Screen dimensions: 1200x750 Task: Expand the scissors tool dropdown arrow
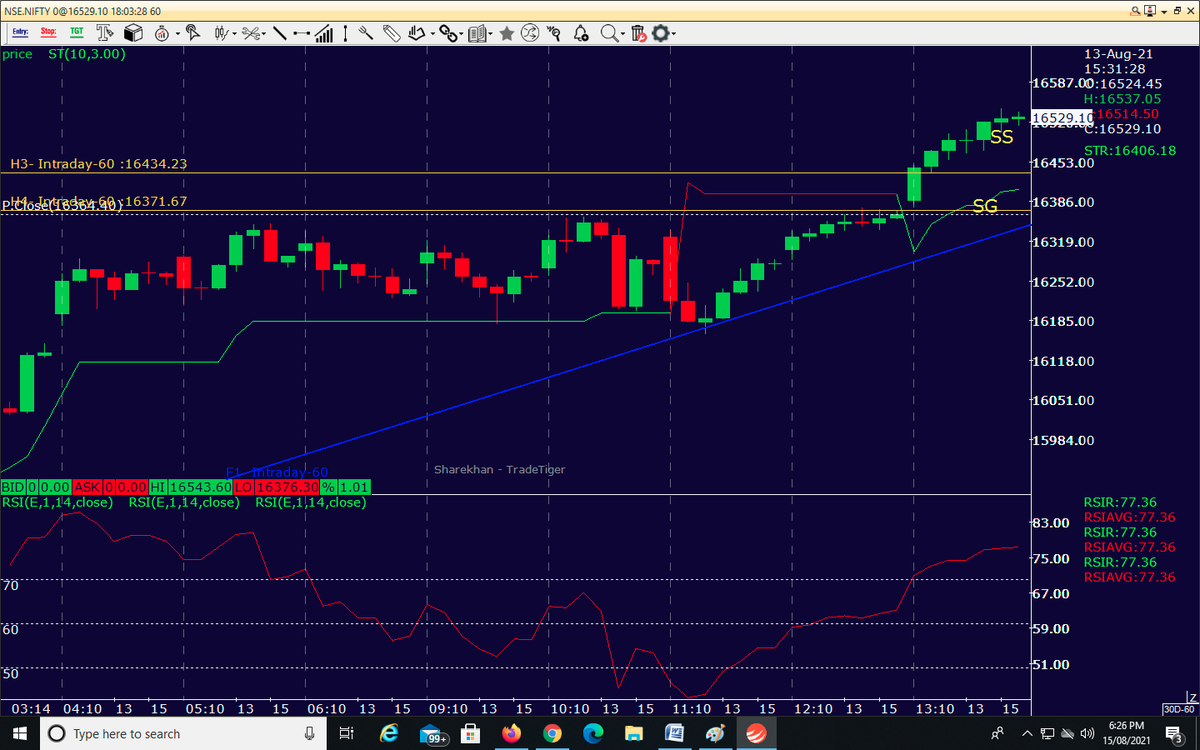(x=264, y=34)
